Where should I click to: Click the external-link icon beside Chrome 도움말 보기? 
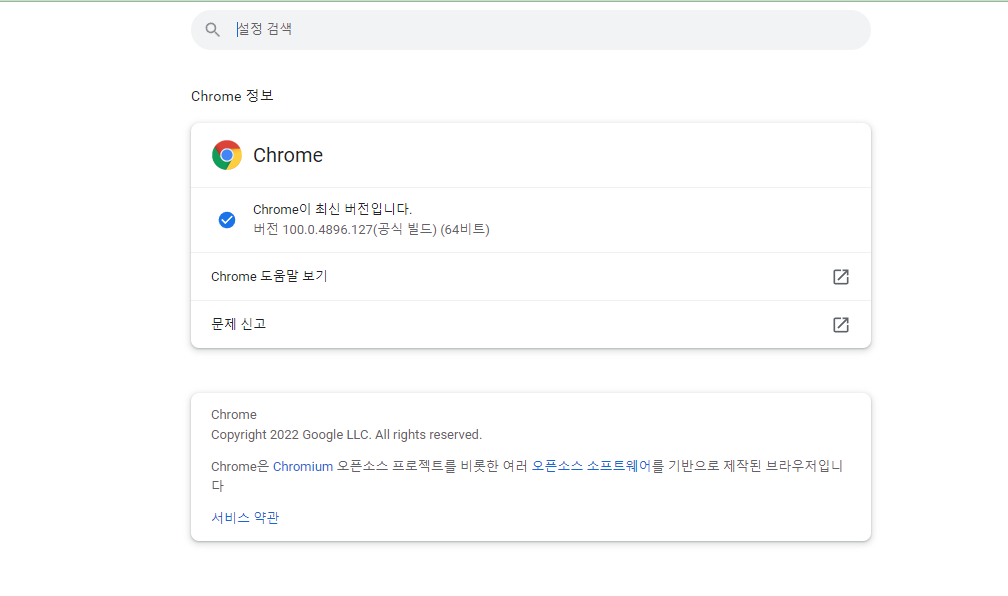[x=840, y=276]
